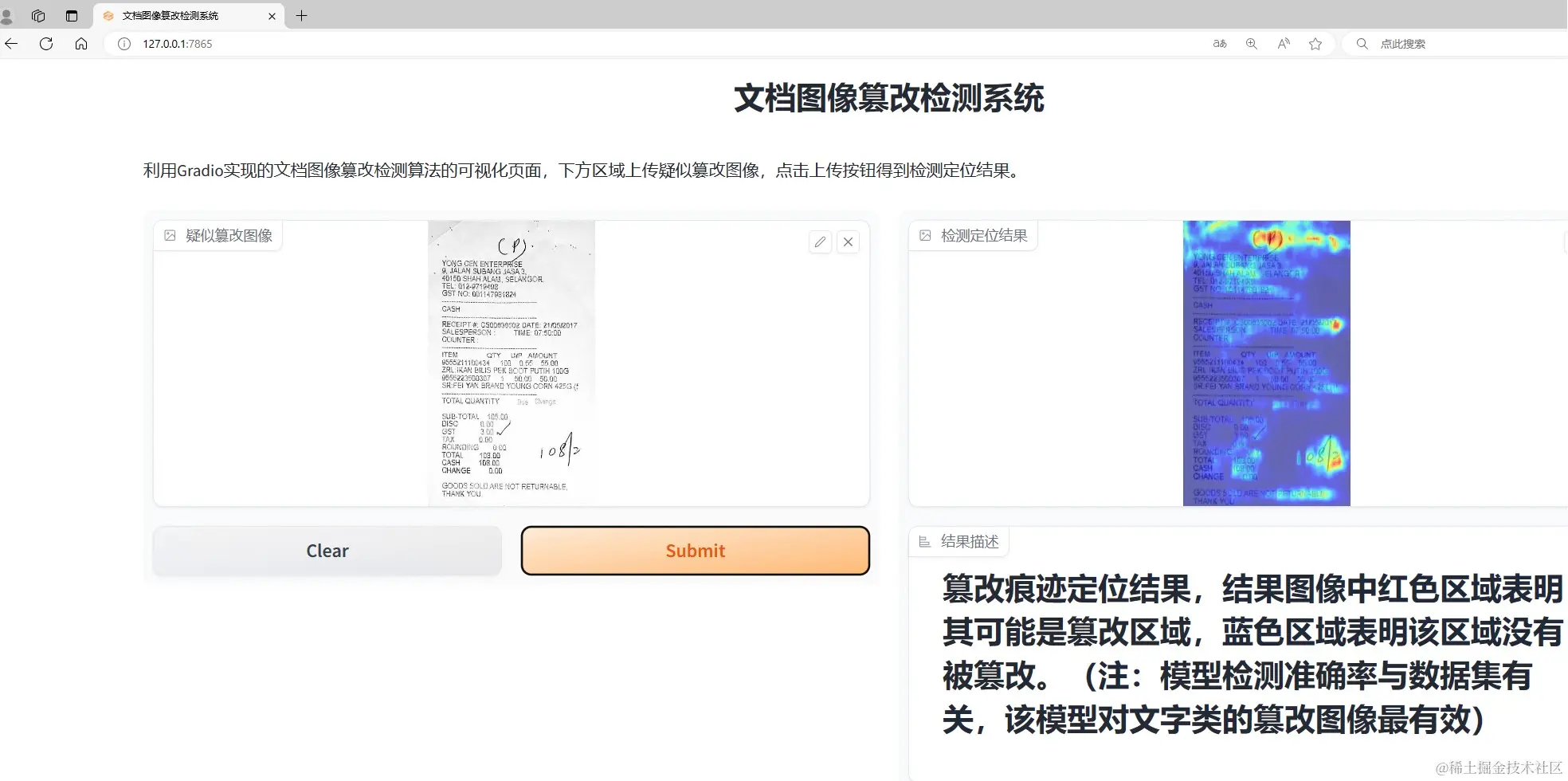Add page to favorites with star icon
The image size is (1568, 781).
click(1315, 44)
